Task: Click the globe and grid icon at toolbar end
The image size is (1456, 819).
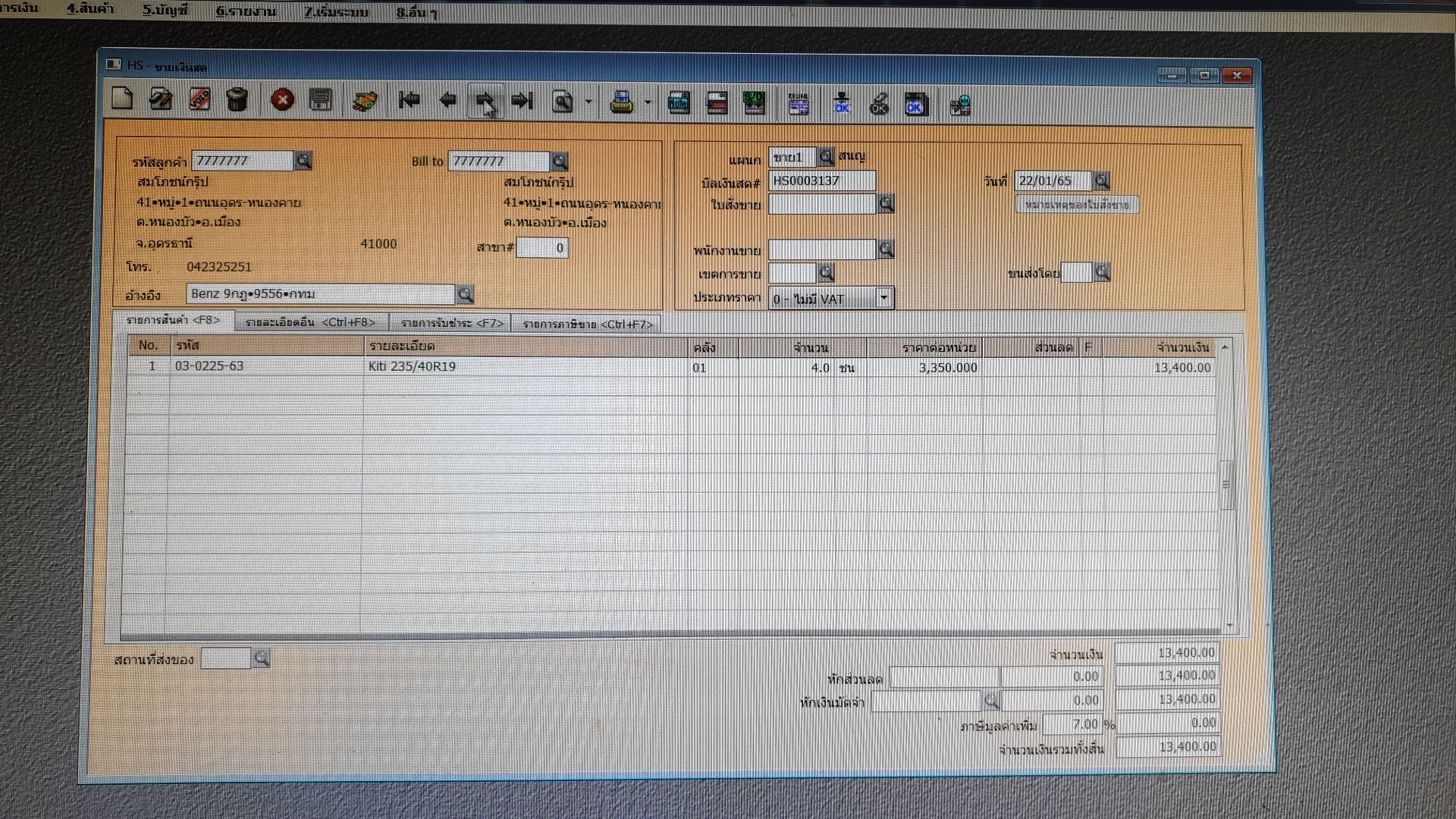Action: (x=960, y=105)
